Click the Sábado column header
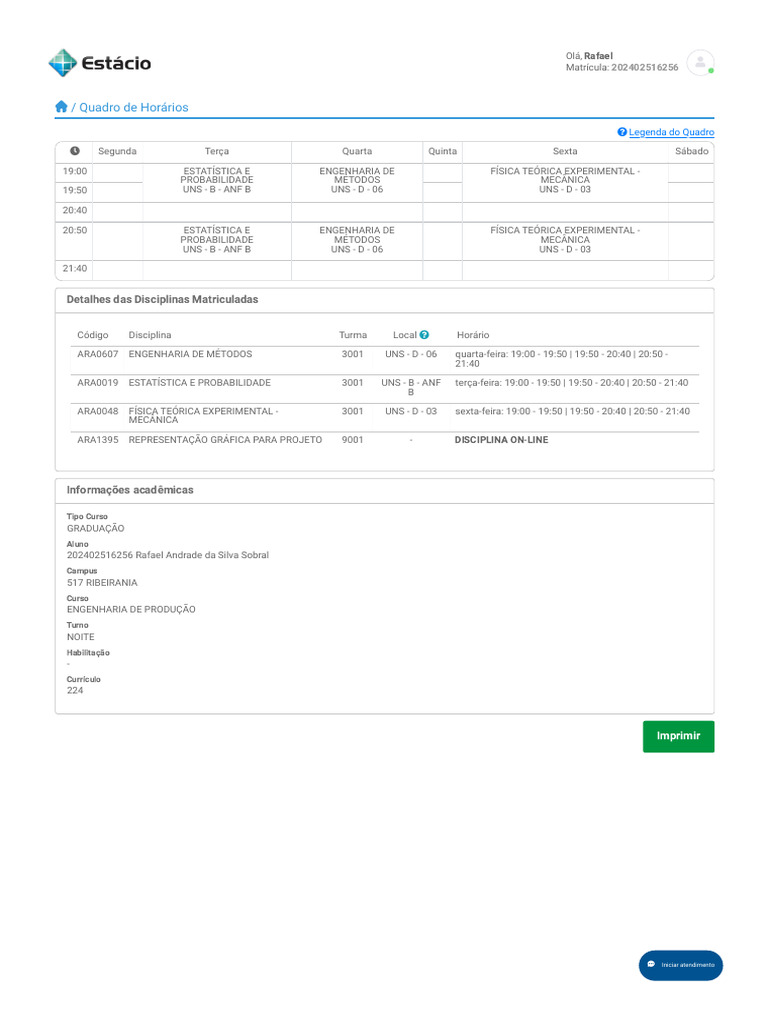 point(692,151)
